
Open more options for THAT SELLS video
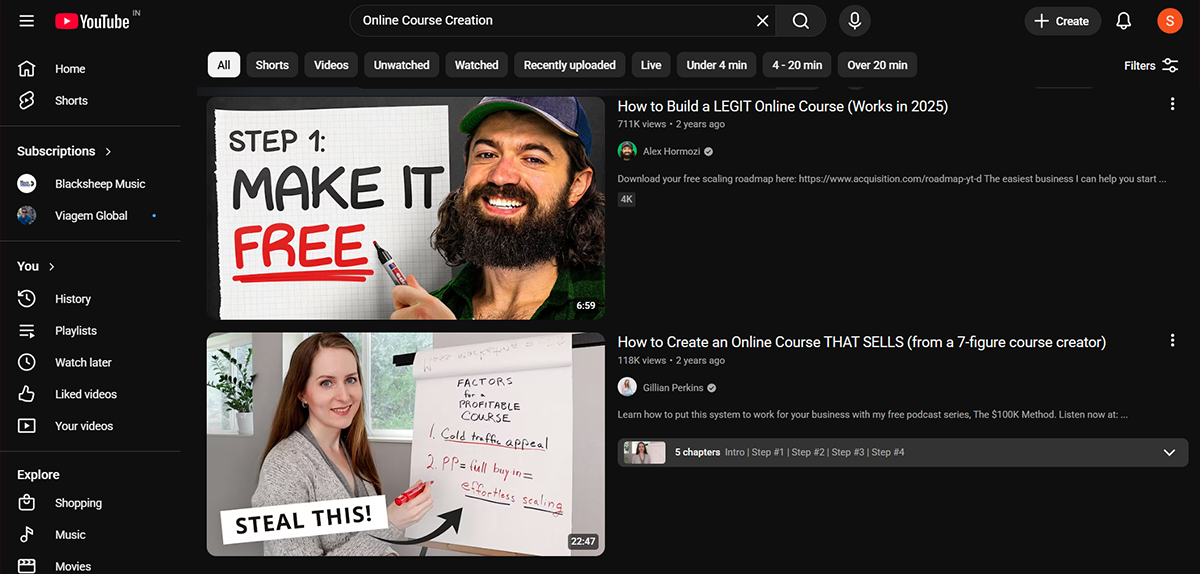tap(1172, 340)
